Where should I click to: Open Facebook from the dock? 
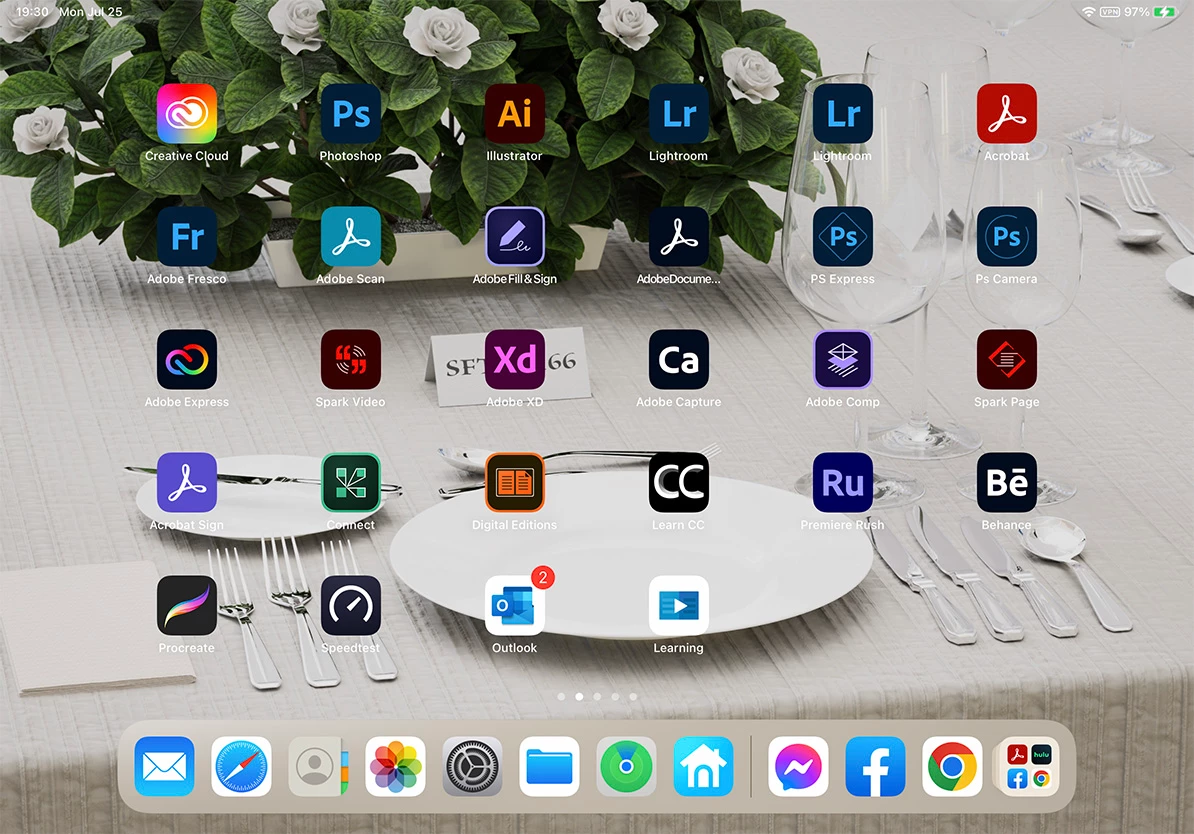tap(875, 766)
